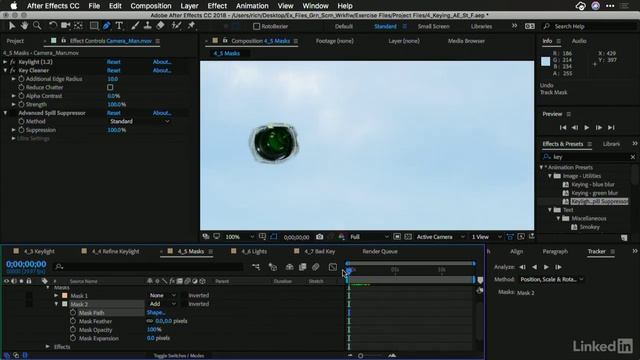Enable Frame Blending timeline icon

click(x=302, y=267)
